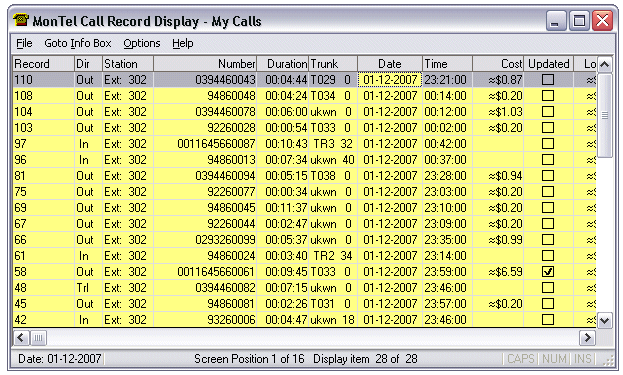Viewport: 623px width, 375px height.
Task: Click the NUM indicator in status bar
Action: [554, 359]
